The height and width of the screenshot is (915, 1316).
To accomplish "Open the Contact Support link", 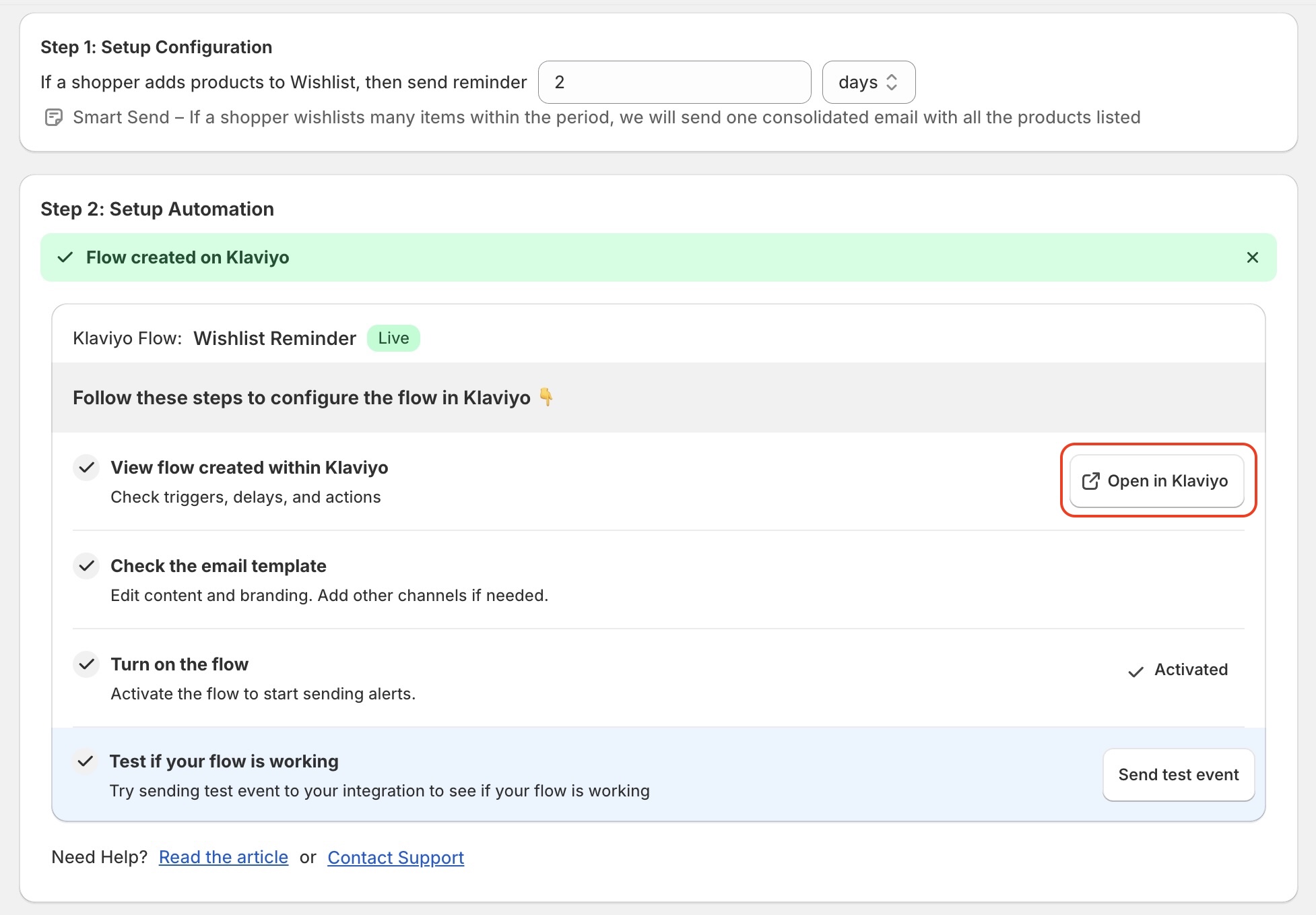I will [x=395, y=857].
